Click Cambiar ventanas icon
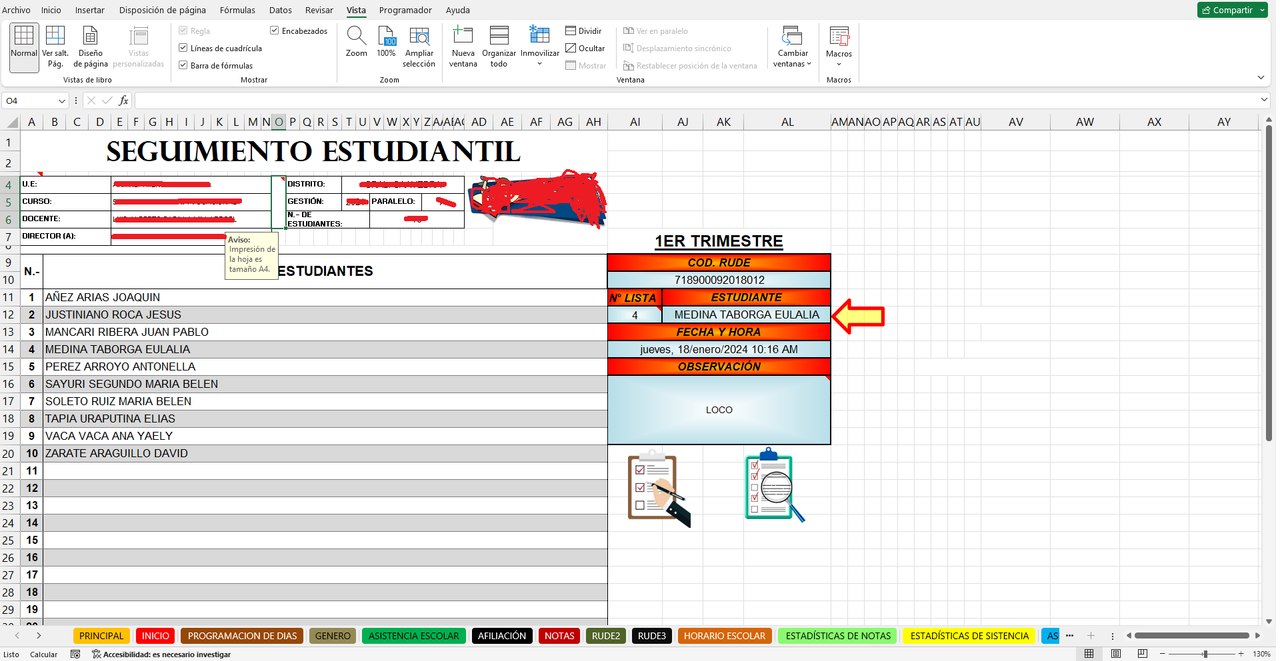1280x661 pixels. point(792,36)
